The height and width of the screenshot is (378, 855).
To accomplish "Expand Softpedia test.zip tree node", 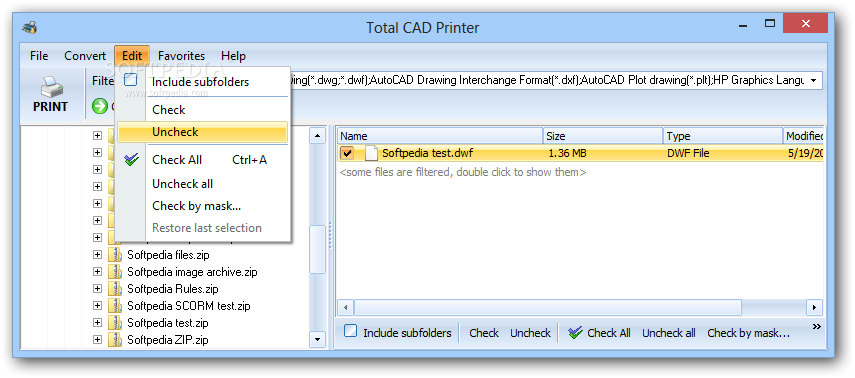I will 97,322.
